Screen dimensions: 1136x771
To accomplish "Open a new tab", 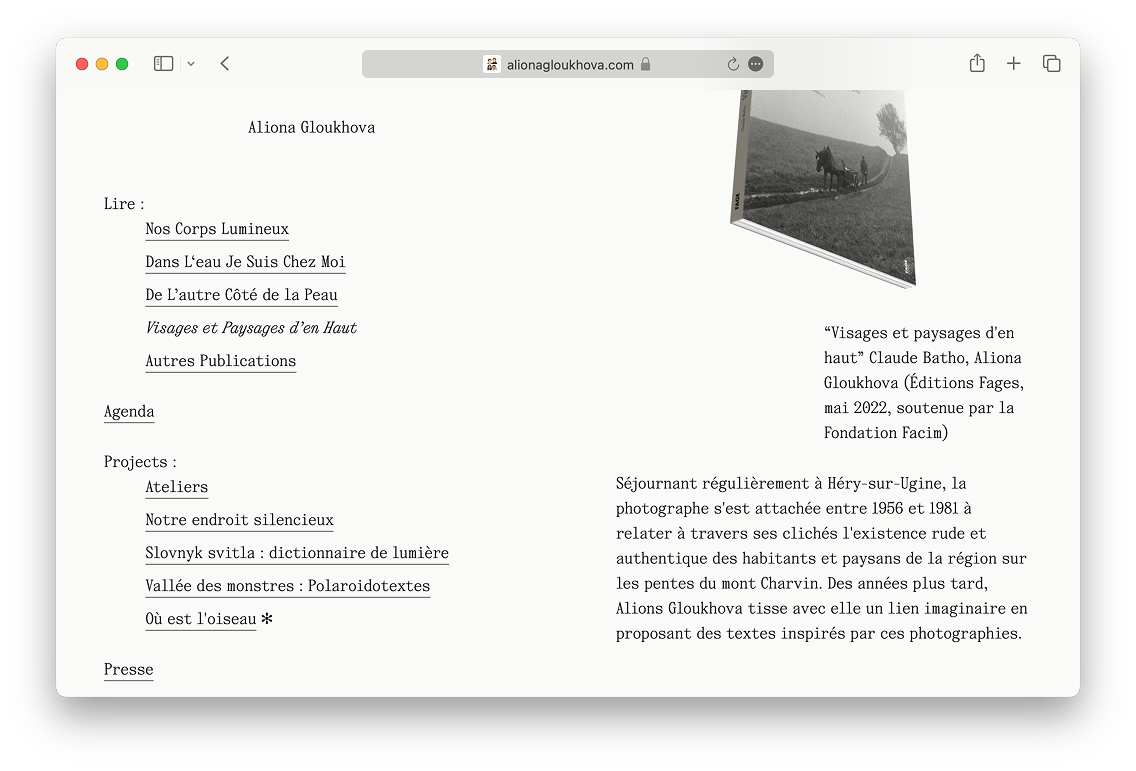I will click(x=1013, y=64).
